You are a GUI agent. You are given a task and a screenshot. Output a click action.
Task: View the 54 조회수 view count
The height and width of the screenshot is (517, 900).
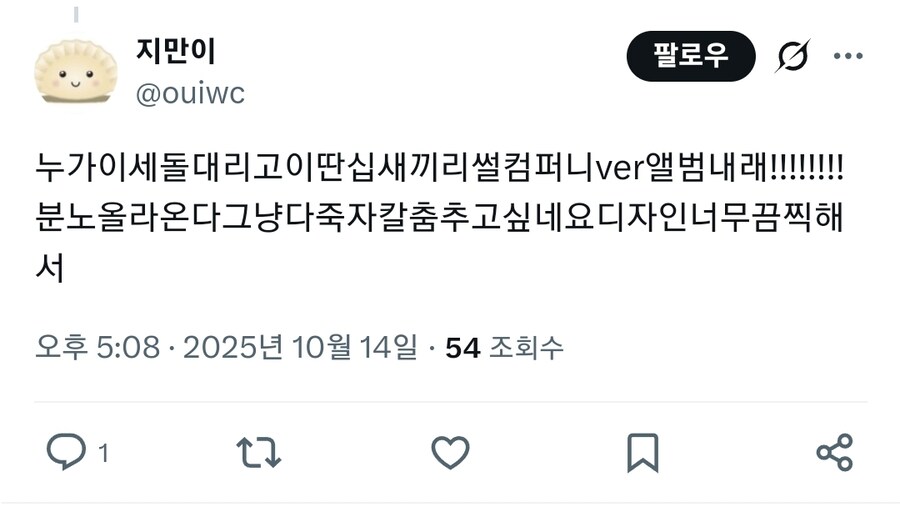click(x=505, y=348)
